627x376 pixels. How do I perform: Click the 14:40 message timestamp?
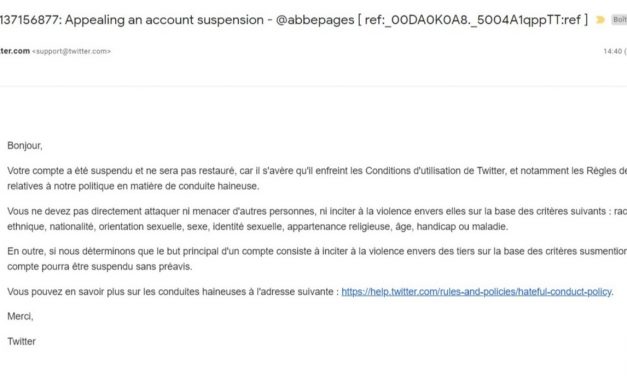point(613,51)
